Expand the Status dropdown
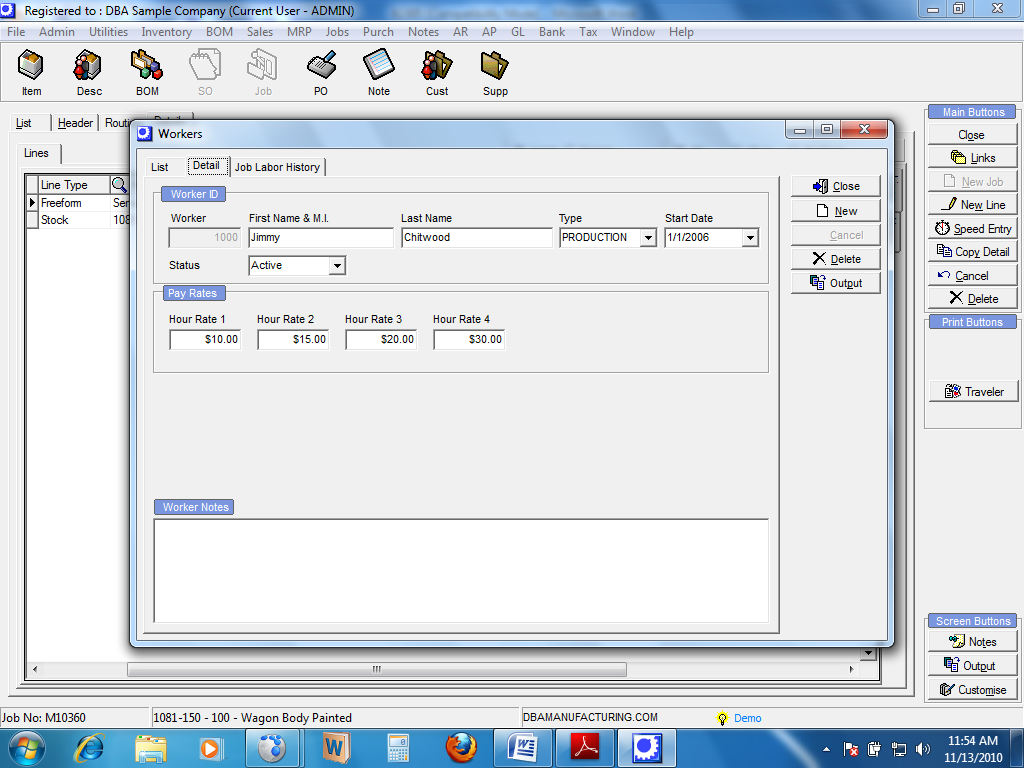The height and width of the screenshot is (768, 1024). click(337, 266)
